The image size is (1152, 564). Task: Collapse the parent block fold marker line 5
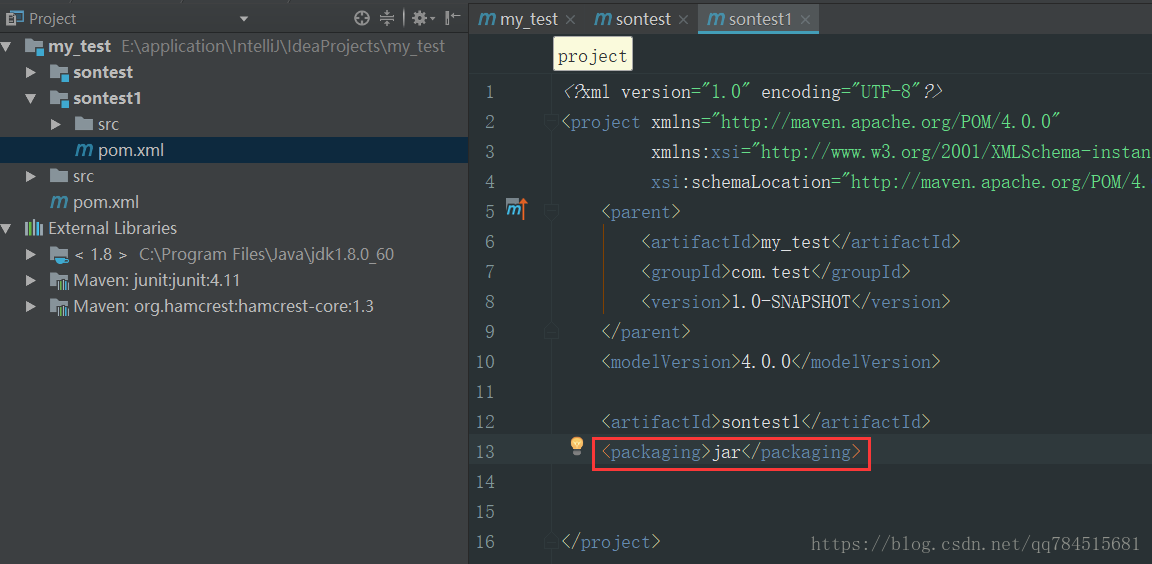tap(551, 212)
